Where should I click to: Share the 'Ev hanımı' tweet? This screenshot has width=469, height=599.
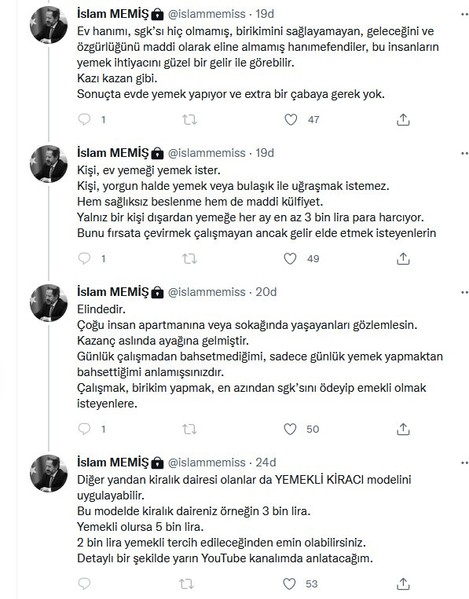(x=403, y=120)
